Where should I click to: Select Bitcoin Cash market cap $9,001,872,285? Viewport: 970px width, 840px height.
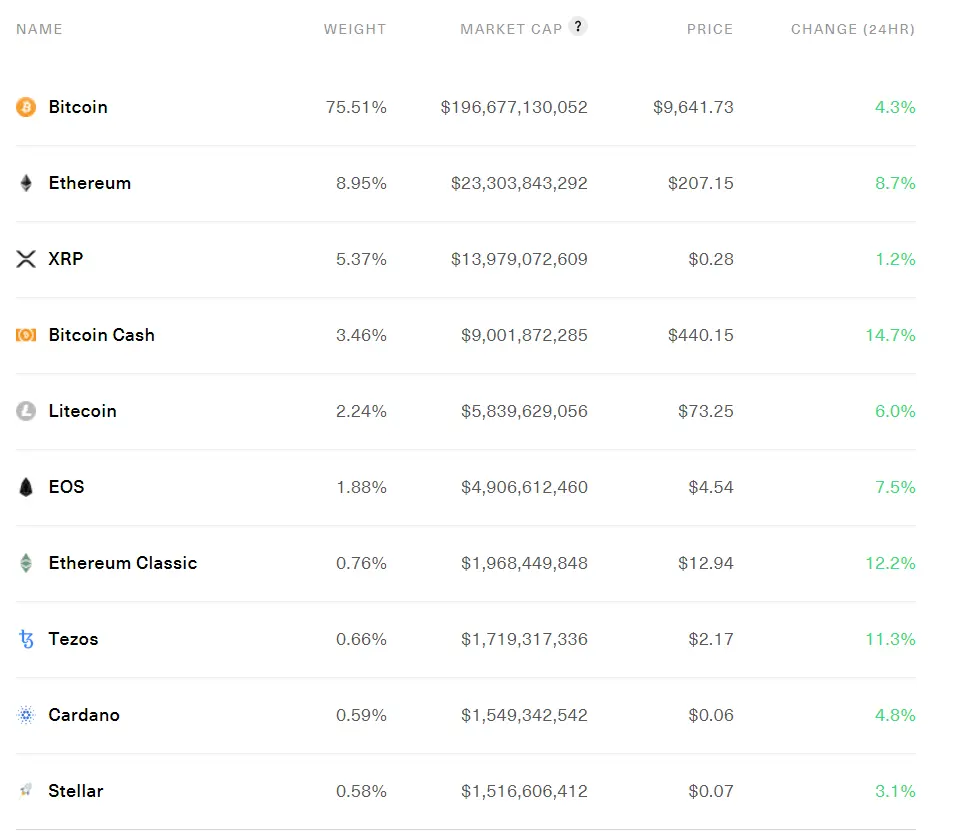pos(524,335)
